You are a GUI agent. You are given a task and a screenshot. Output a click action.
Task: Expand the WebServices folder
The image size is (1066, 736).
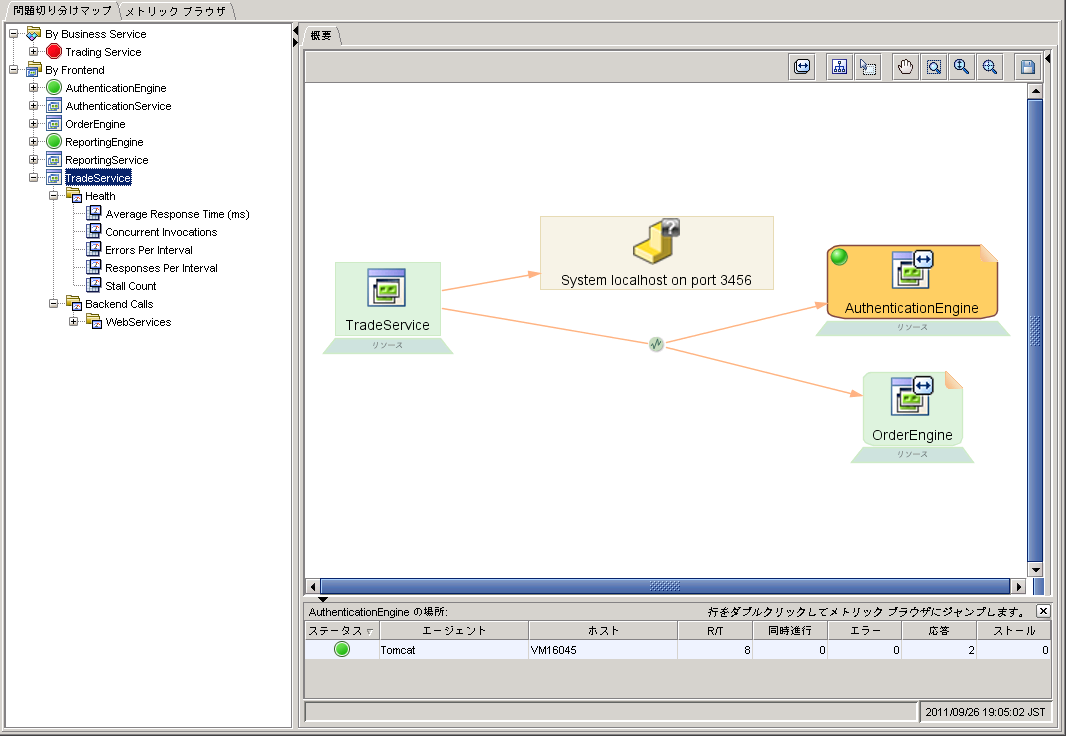[x=73, y=322]
